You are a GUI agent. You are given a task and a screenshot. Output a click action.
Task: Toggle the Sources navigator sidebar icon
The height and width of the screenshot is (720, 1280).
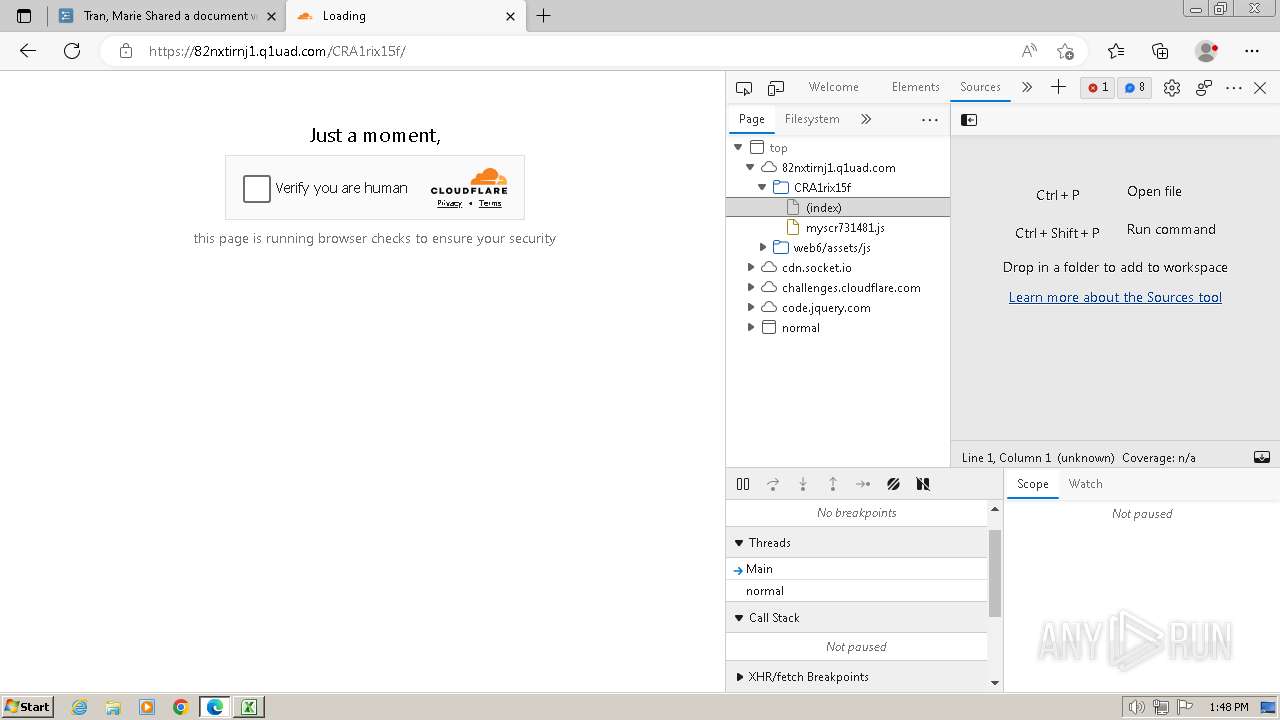coord(969,120)
